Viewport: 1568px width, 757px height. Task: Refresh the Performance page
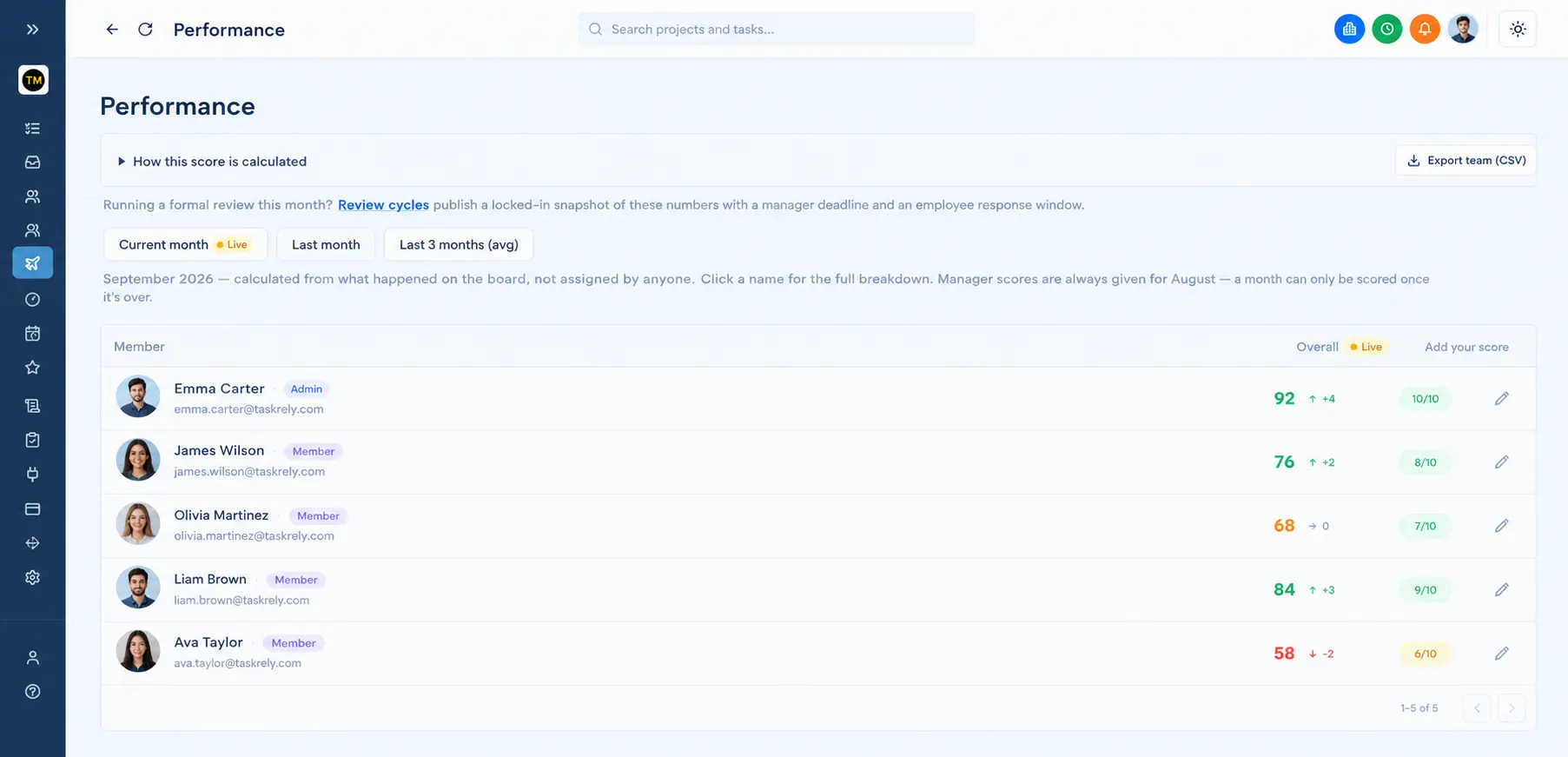click(145, 30)
